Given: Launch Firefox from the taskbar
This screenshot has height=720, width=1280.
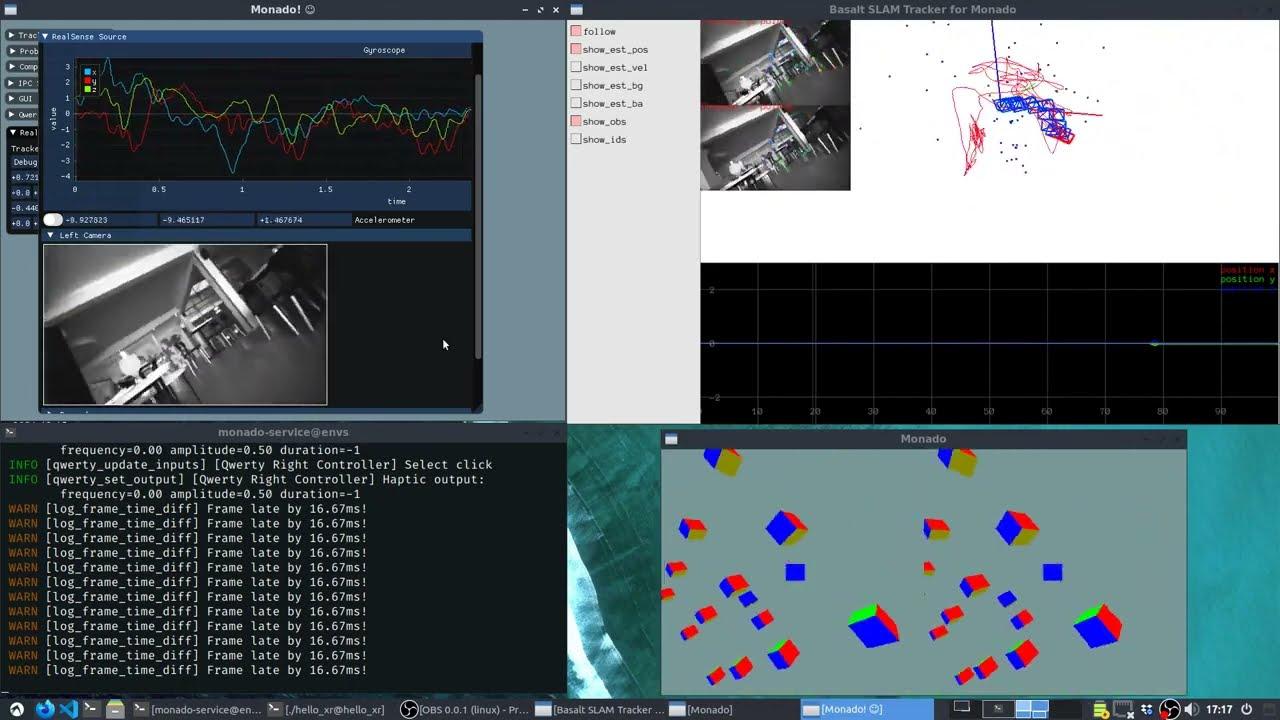Looking at the screenshot, I should (x=44, y=709).
